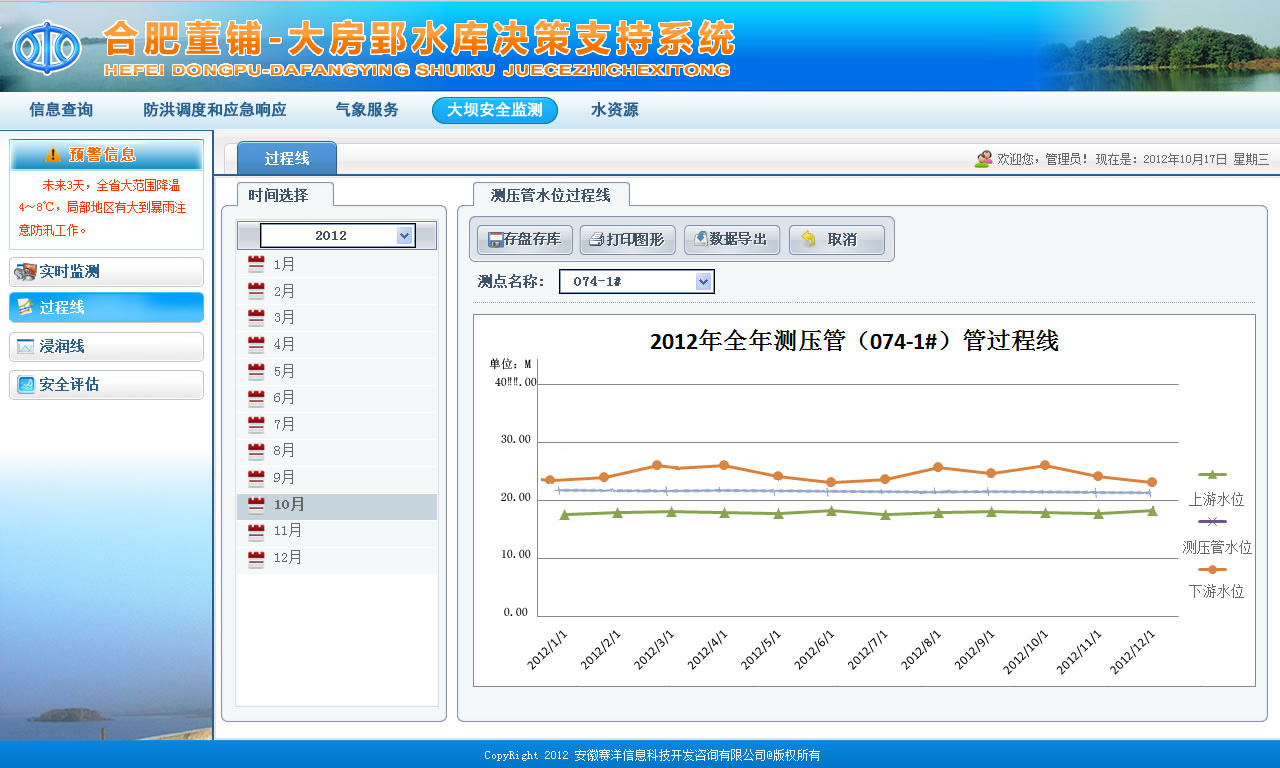The image size is (1280, 768).
Task: Click the calendar icon beside 5月
Action: pyautogui.click(x=256, y=371)
